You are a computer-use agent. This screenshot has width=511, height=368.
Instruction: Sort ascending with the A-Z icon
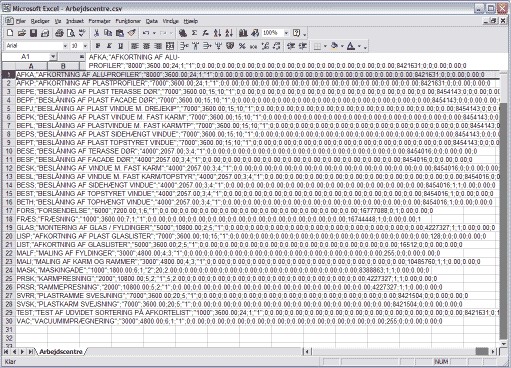[217, 33]
